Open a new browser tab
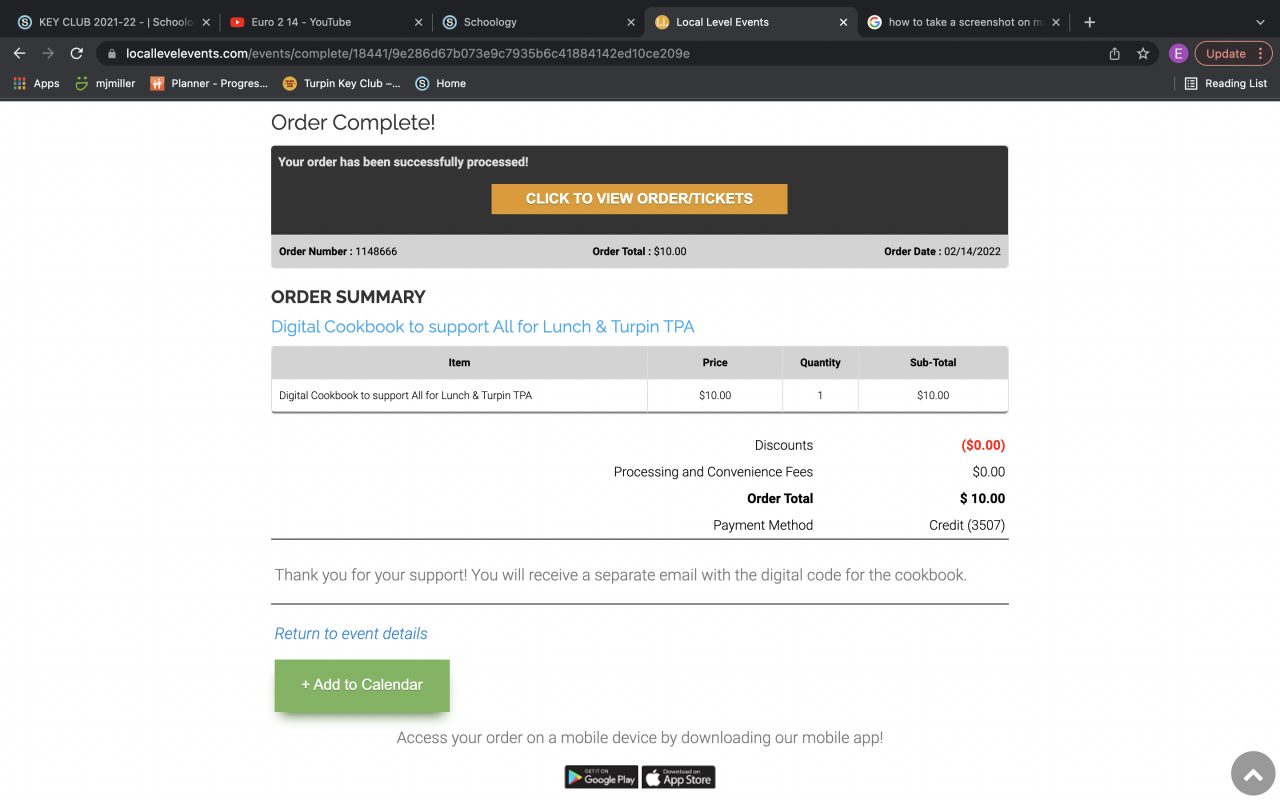1280x800 pixels. click(x=1090, y=22)
